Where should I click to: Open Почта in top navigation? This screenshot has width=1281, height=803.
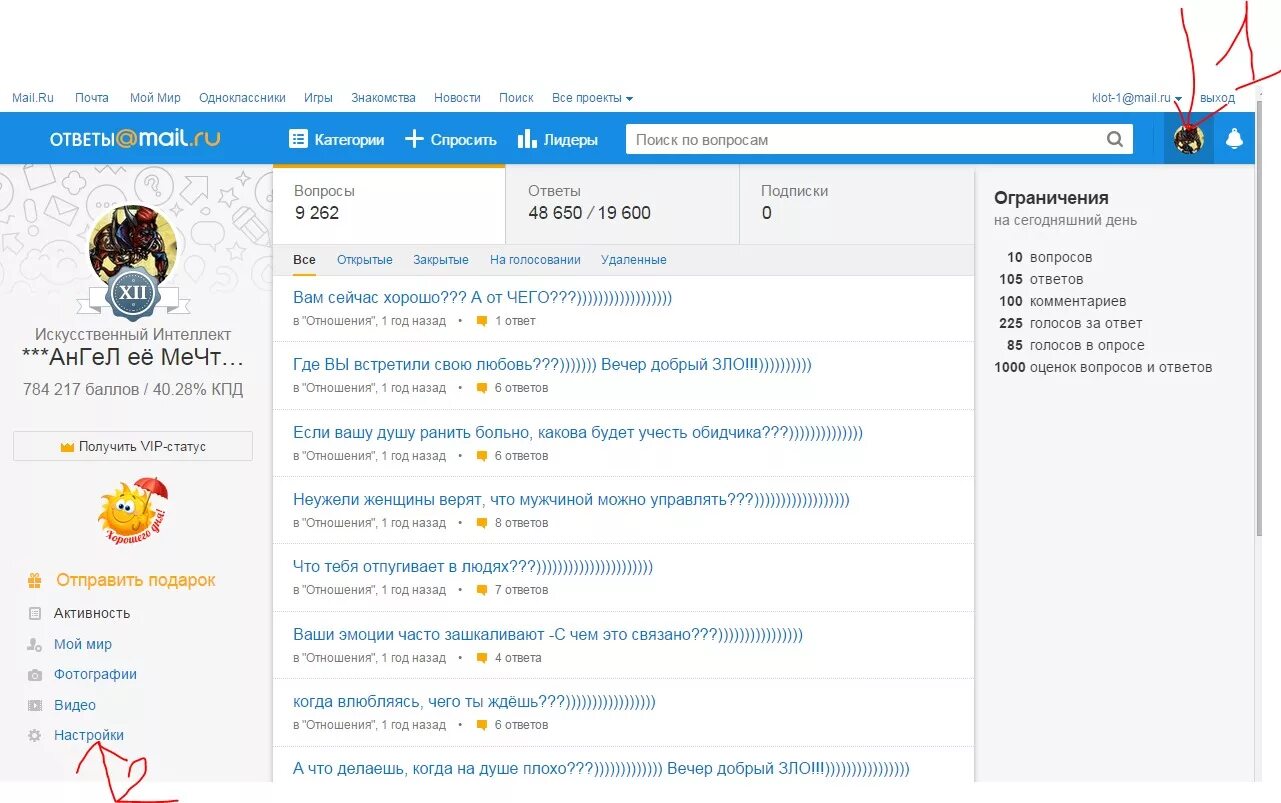click(92, 98)
